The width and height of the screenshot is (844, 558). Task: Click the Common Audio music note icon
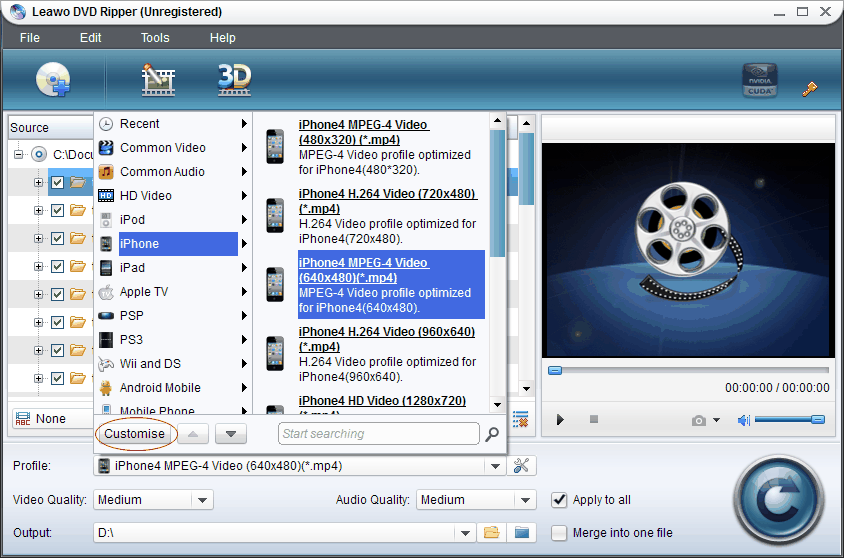(106, 172)
